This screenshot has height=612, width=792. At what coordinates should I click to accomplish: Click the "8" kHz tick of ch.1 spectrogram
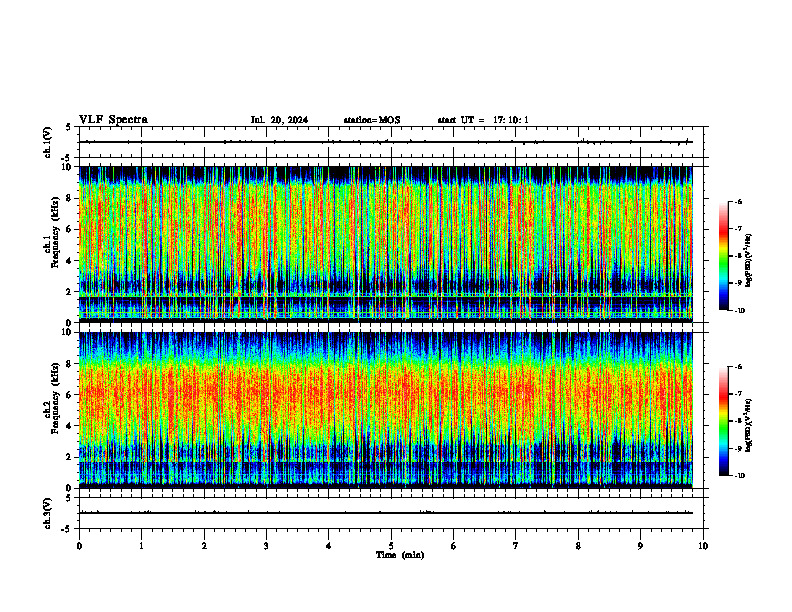point(70,198)
